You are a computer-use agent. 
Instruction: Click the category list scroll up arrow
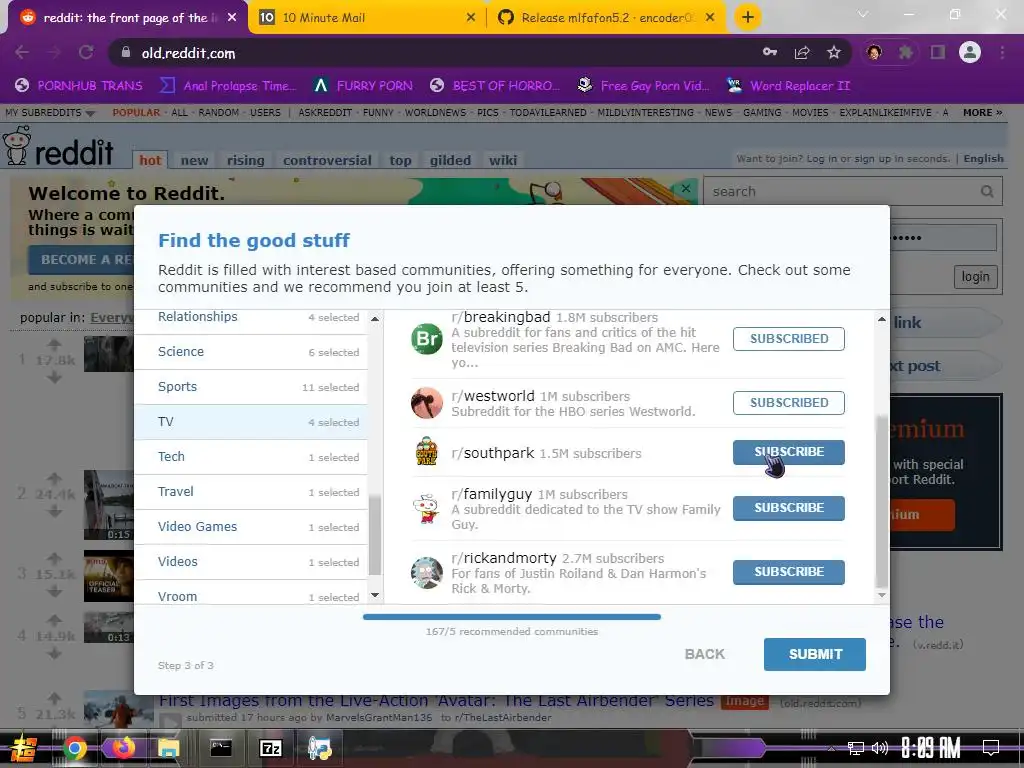click(x=375, y=319)
